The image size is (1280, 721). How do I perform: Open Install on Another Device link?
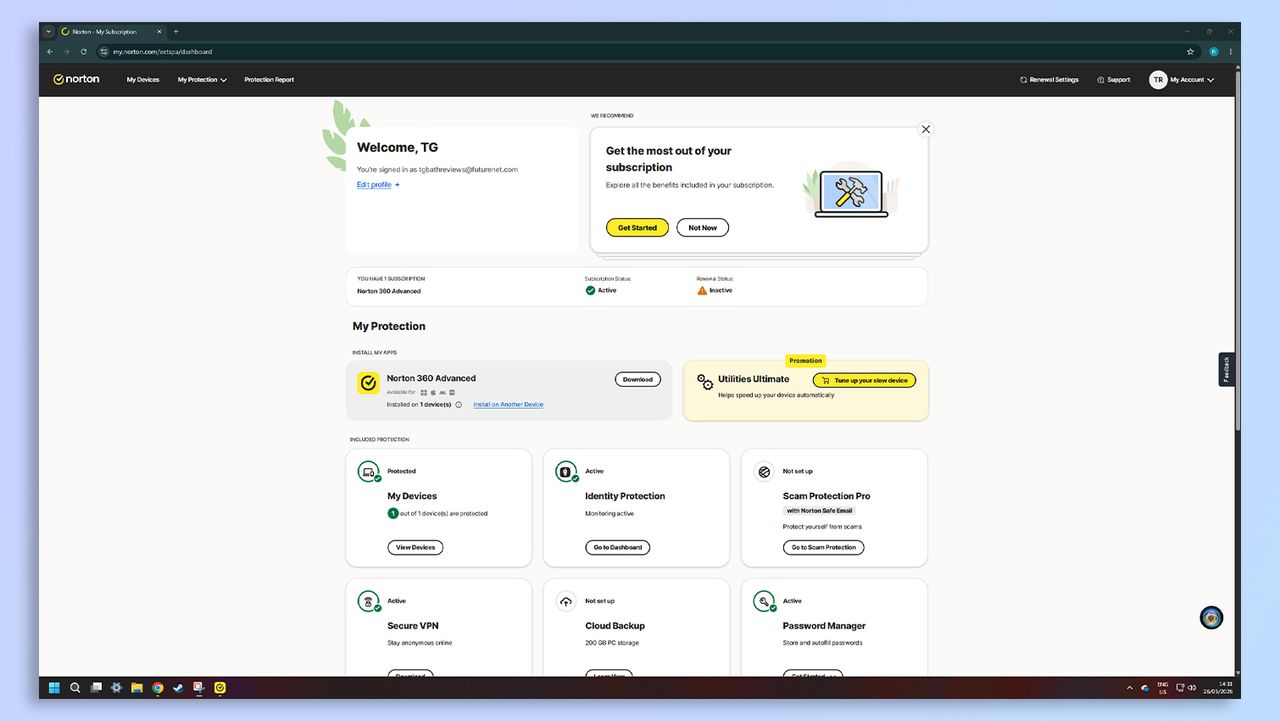[508, 405]
